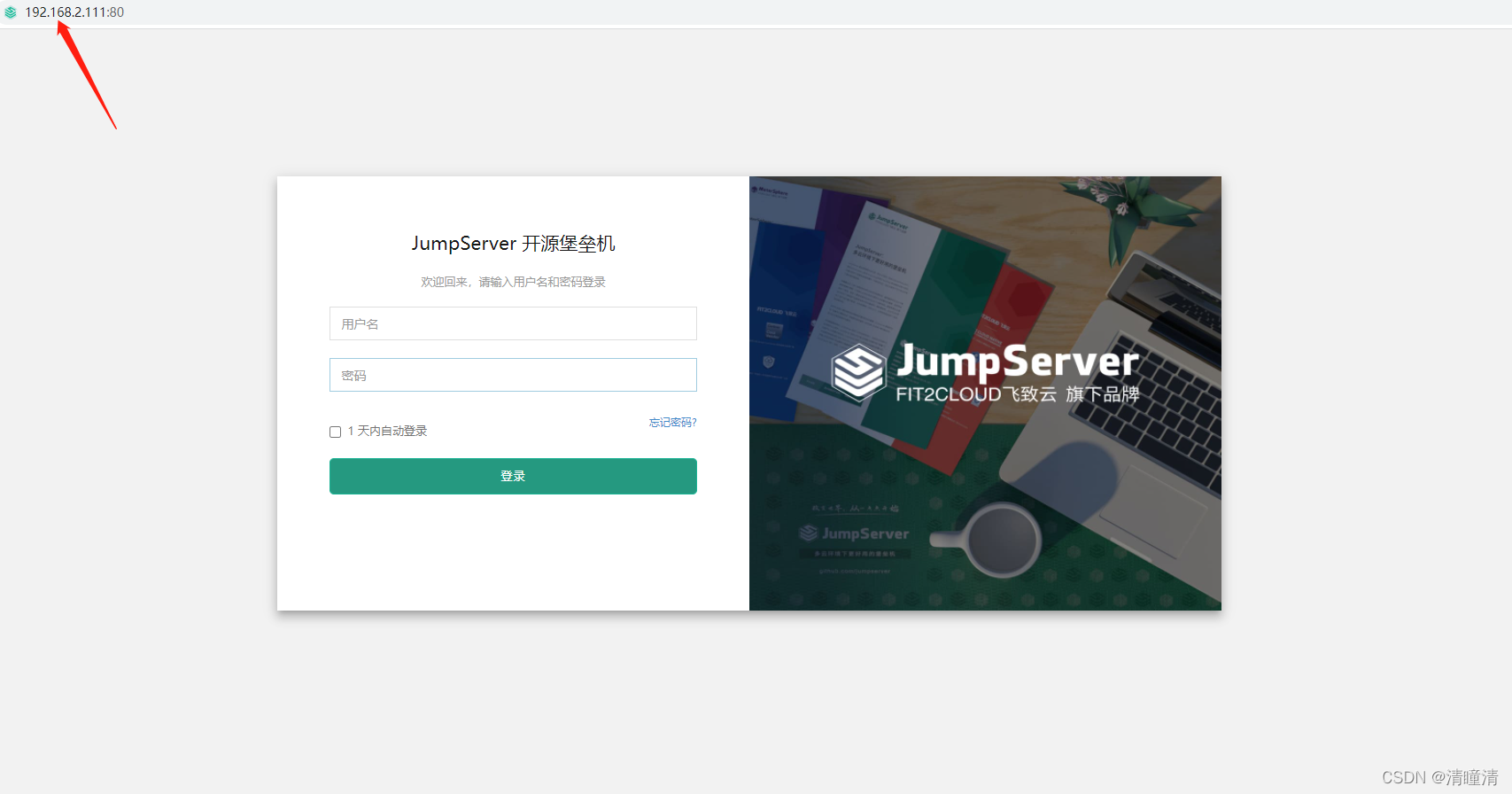
Task: Click the JumpServer 开源堡垒机 heading
Action: pos(513,244)
